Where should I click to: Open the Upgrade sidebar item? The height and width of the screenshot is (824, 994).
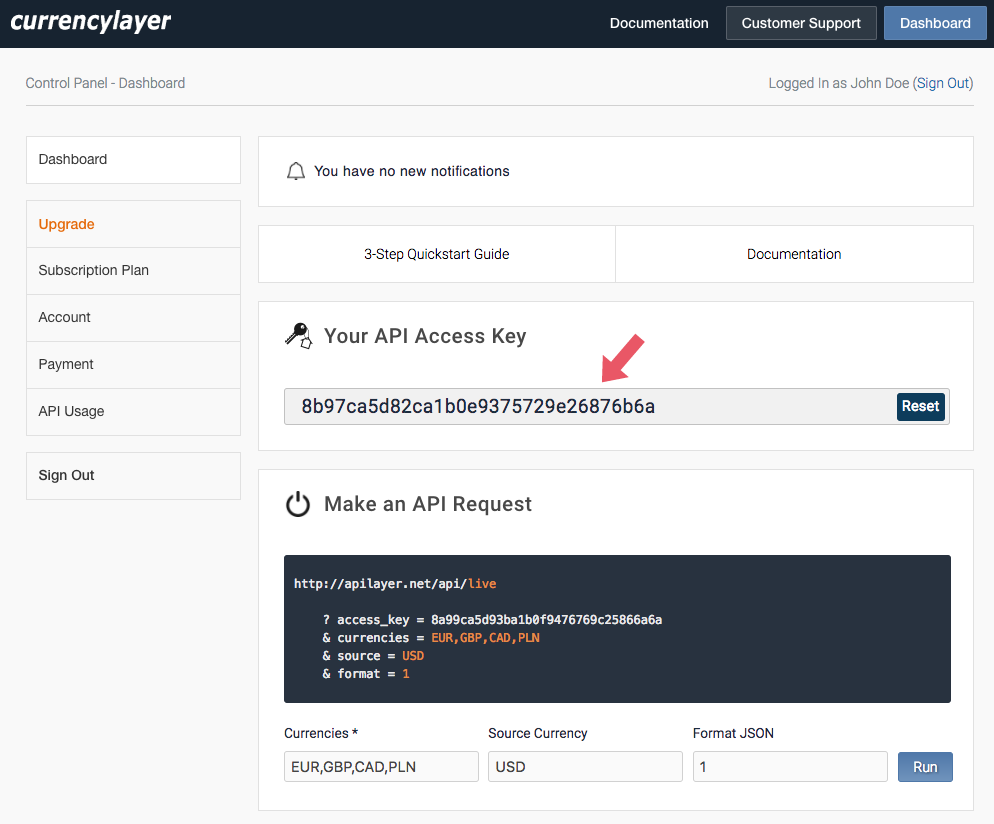133,224
